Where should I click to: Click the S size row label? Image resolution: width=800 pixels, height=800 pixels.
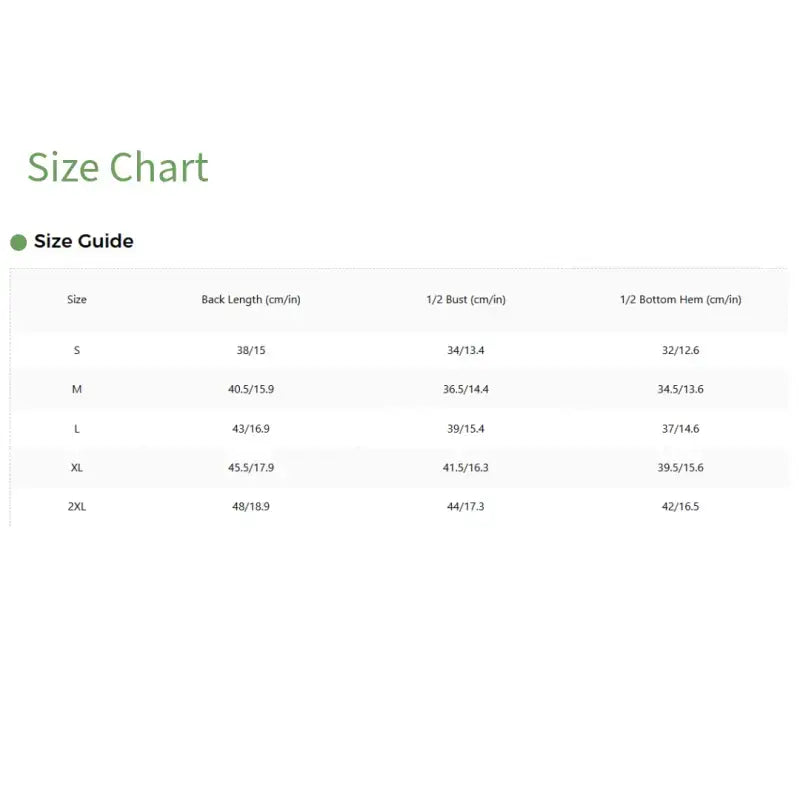click(77, 350)
